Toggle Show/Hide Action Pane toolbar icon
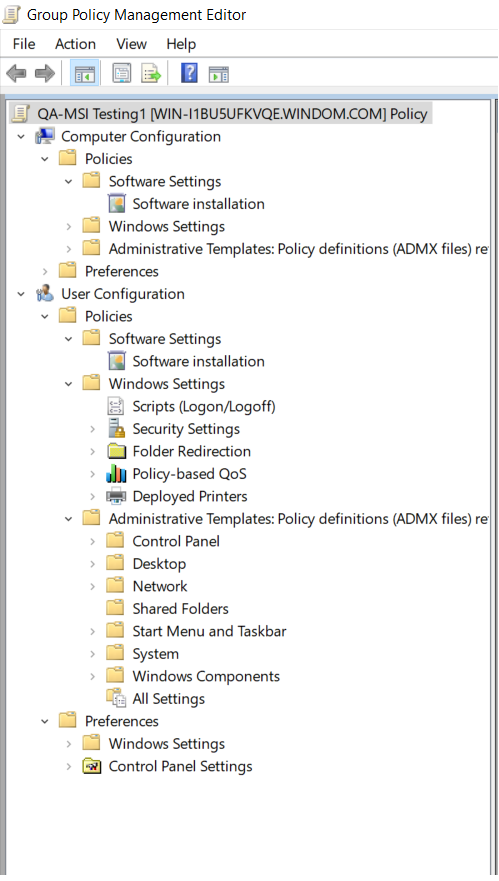499x881 pixels. (219, 74)
